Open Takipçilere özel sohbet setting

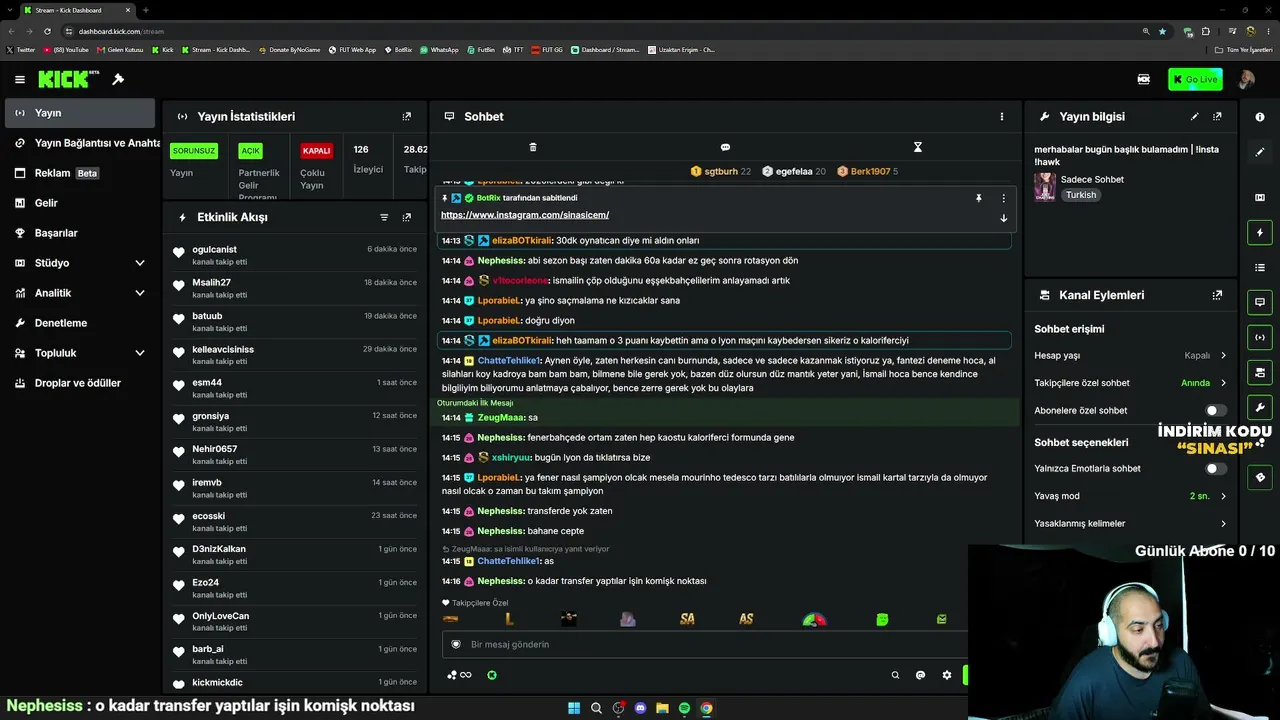pyautogui.click(x=1131, y=383)
